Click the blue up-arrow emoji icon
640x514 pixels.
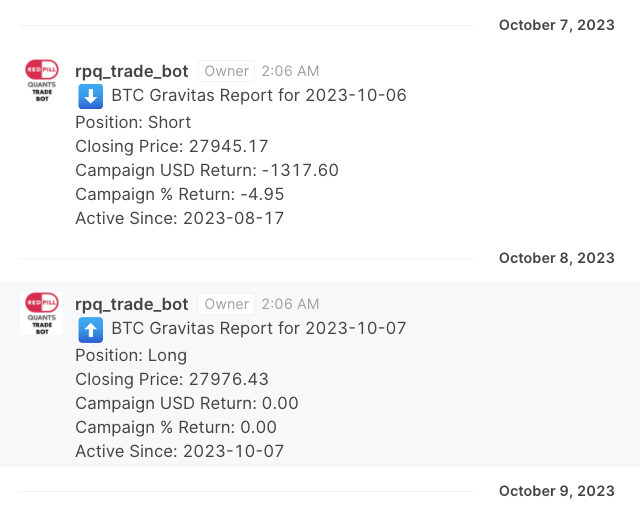pos(90,329)
